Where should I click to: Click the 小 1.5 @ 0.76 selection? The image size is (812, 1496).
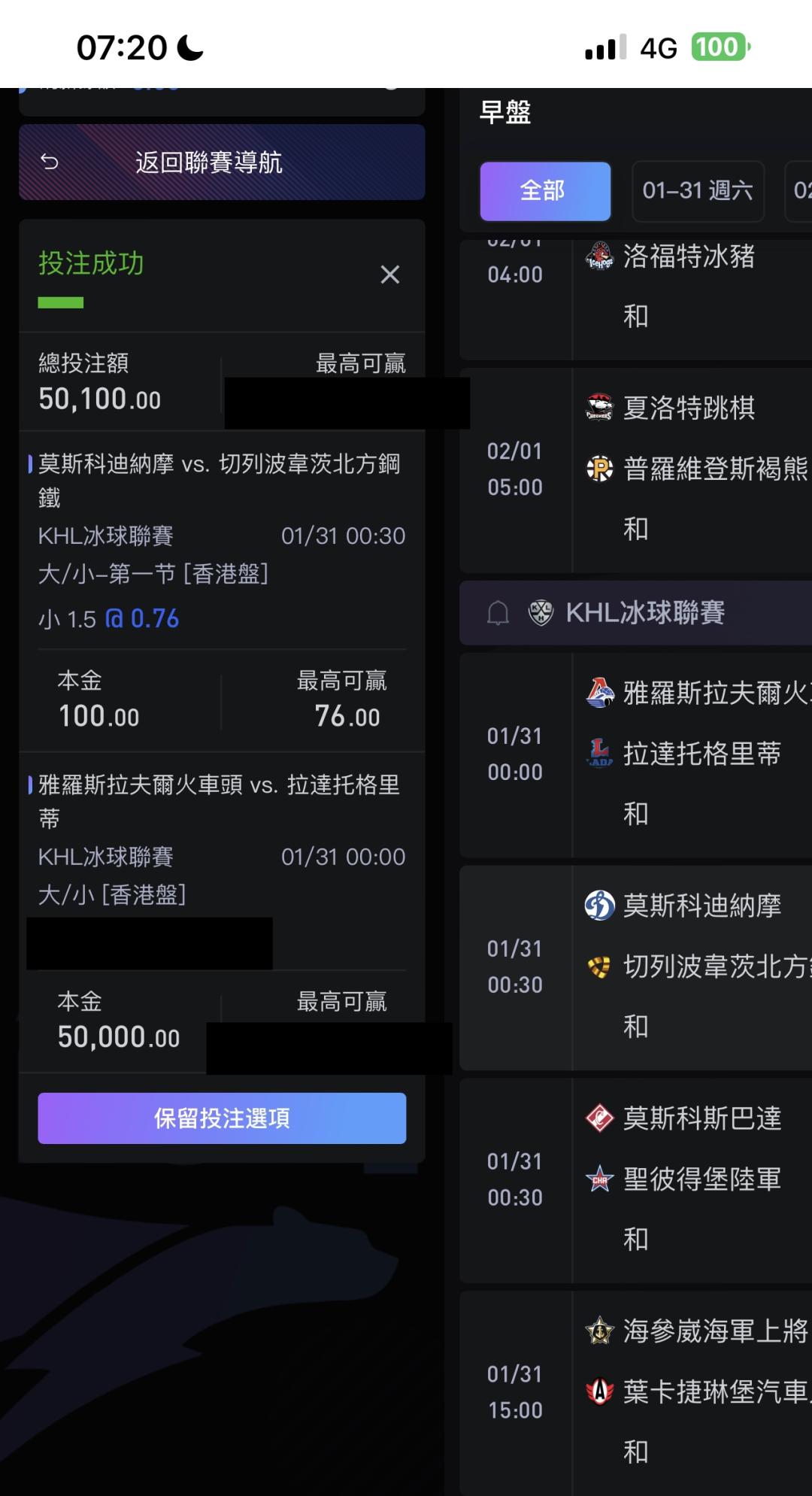click(x=109, y=619)
